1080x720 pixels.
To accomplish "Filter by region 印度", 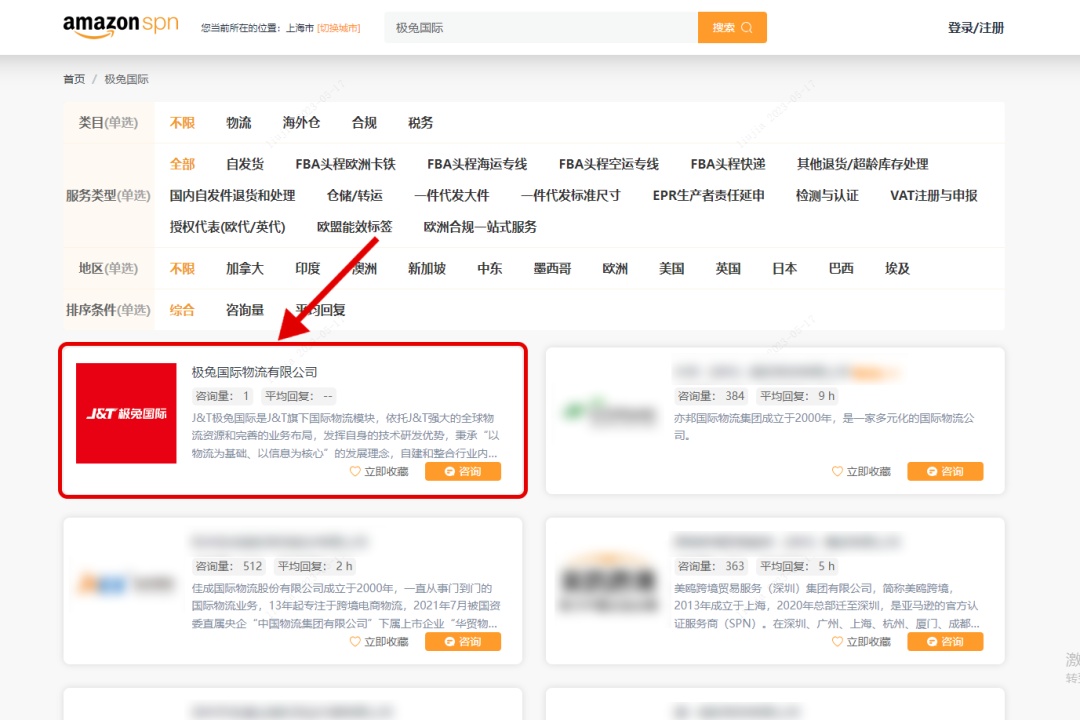I will (307, 268).
